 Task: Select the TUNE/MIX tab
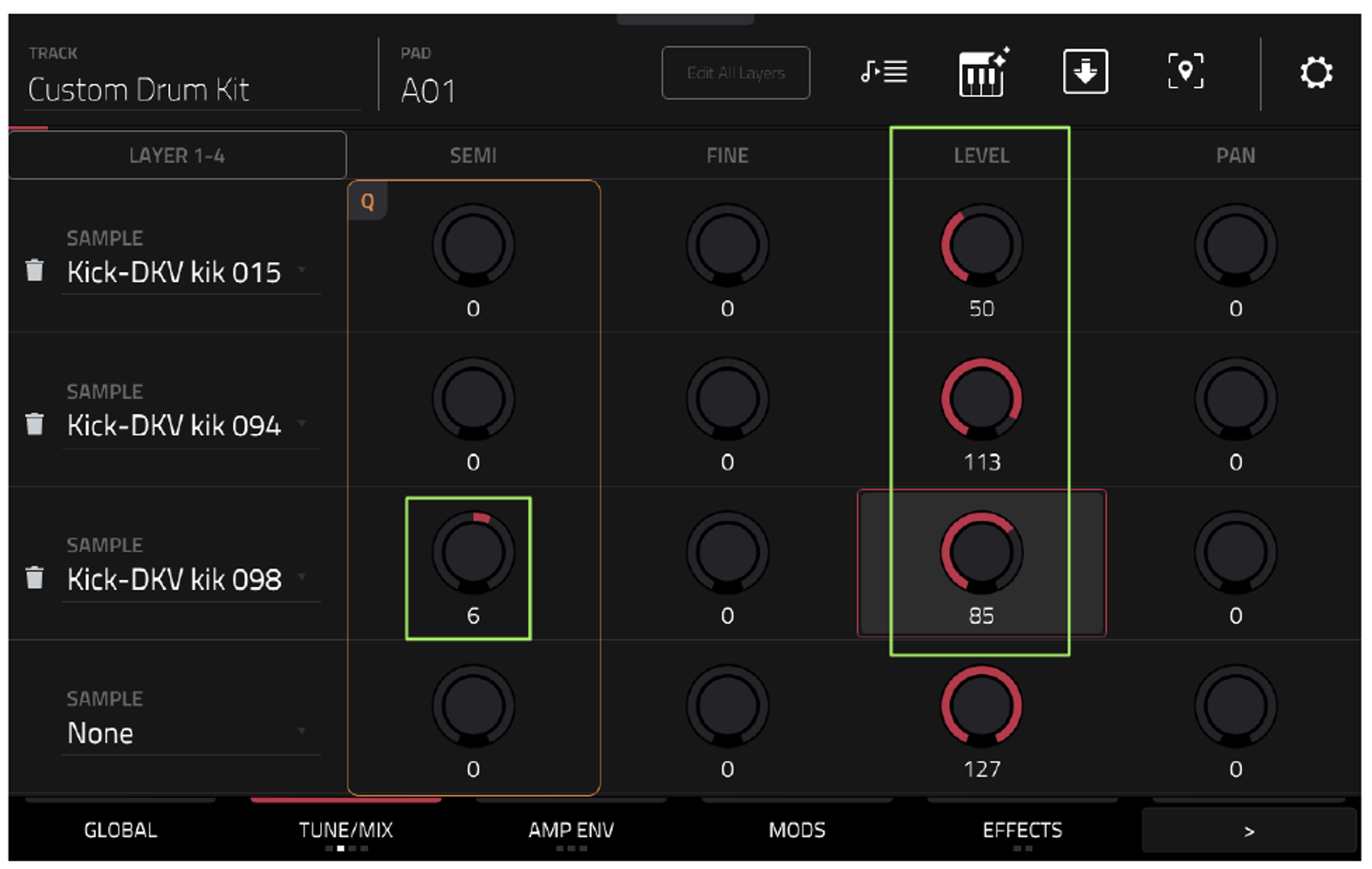point(345,830)
